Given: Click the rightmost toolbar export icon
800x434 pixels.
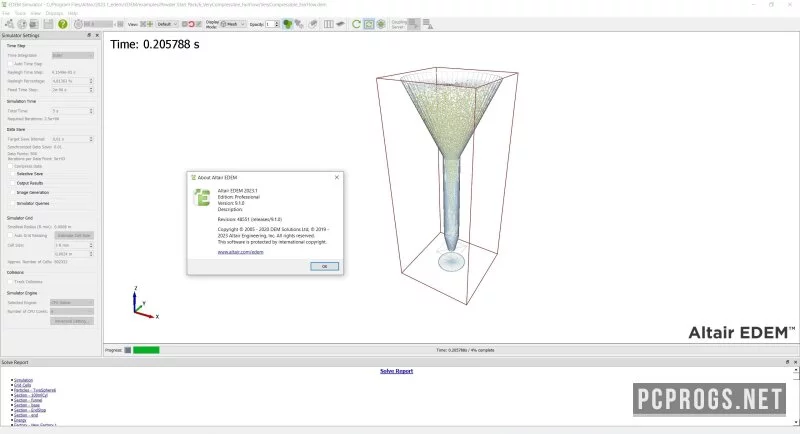Looking at the screenshot, I should click(428, 24).
